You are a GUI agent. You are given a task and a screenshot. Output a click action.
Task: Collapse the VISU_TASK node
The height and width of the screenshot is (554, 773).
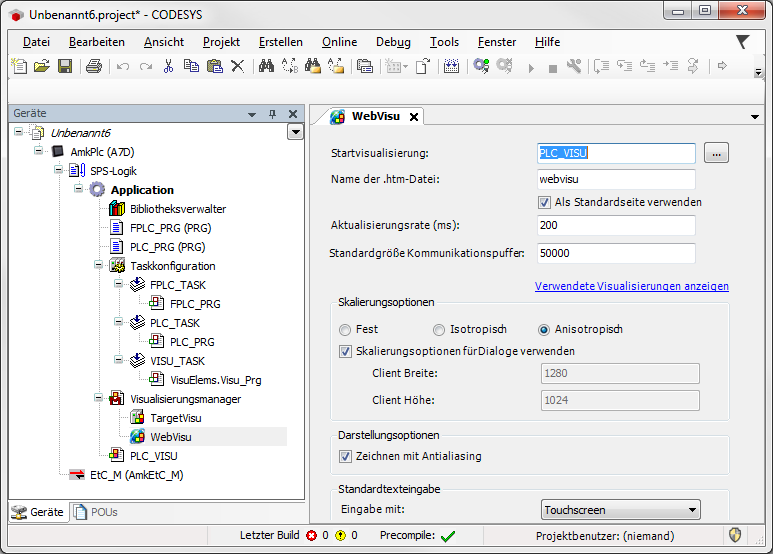(x=118, y=360)
